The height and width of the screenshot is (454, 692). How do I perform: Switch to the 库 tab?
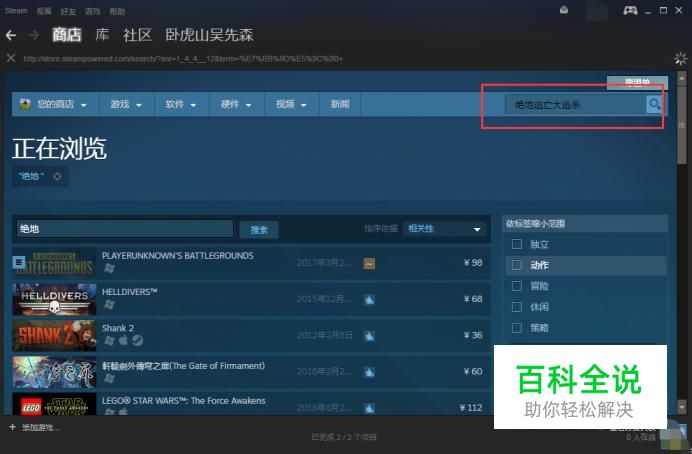[102, 35]
